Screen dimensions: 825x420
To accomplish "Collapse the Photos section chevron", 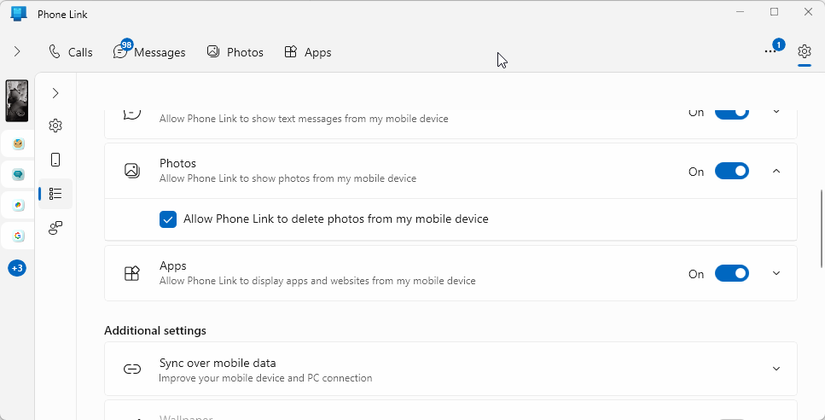I will pos(777,171).
